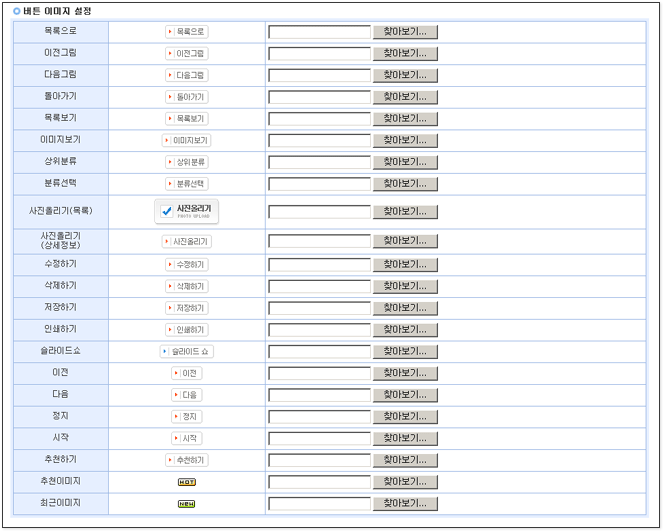Click the 시작 row file path field
Image resolution: width=665 pixels, height=532 pixels.
tap(319, 439)
